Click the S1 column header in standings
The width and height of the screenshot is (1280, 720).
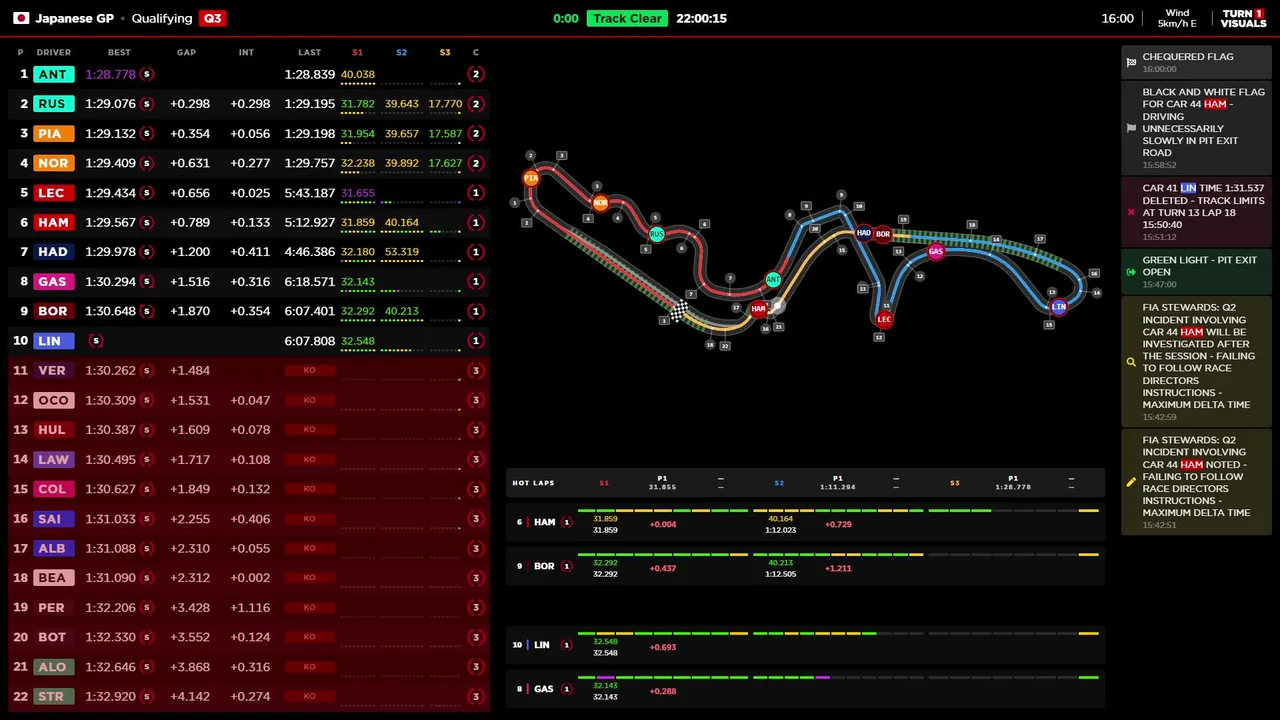pyautogui.click(x=357, y=52)
